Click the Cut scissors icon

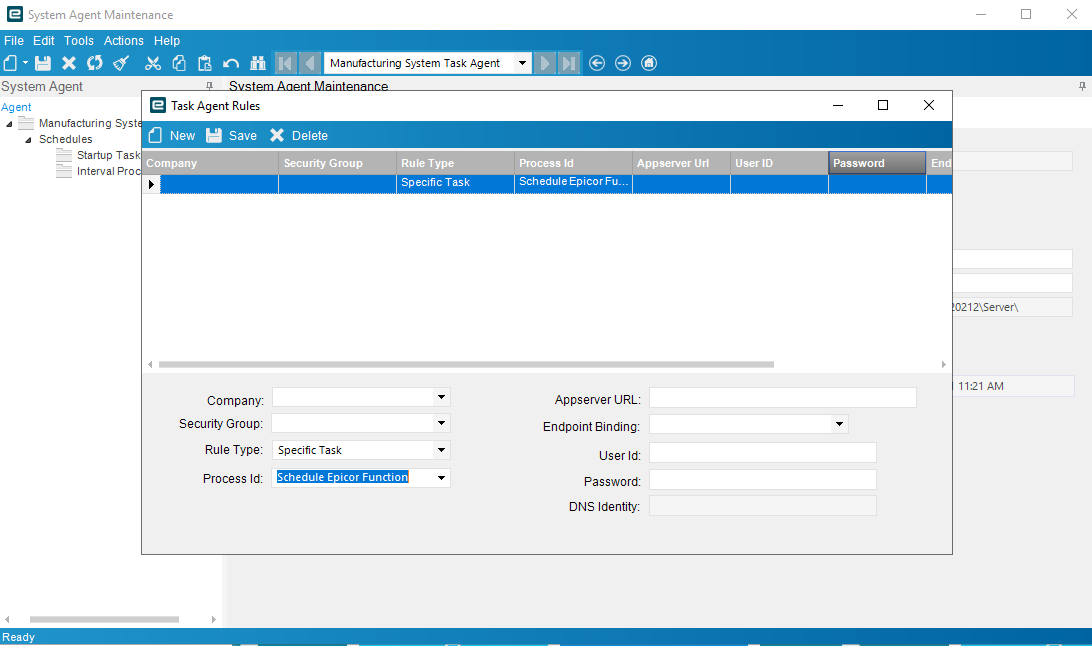click(x=153, y=63)
